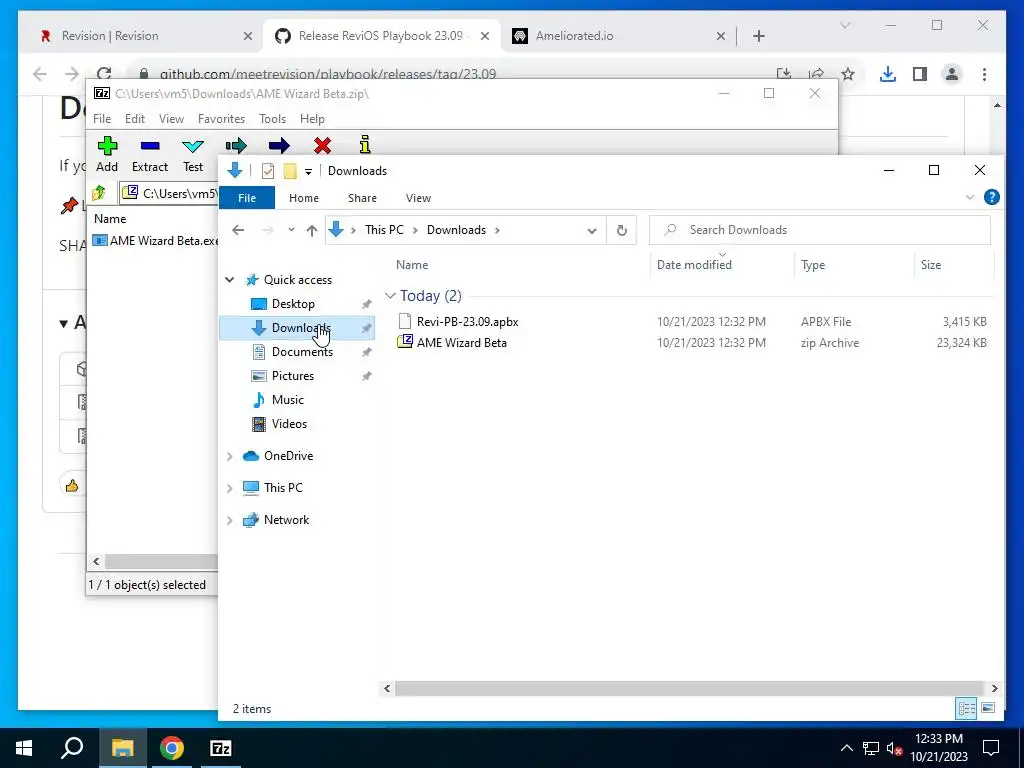Image resolution: width=1024 pixels, height=768 pixels.
Task: Click the taskbar Search icon
Action: point(72,748)
